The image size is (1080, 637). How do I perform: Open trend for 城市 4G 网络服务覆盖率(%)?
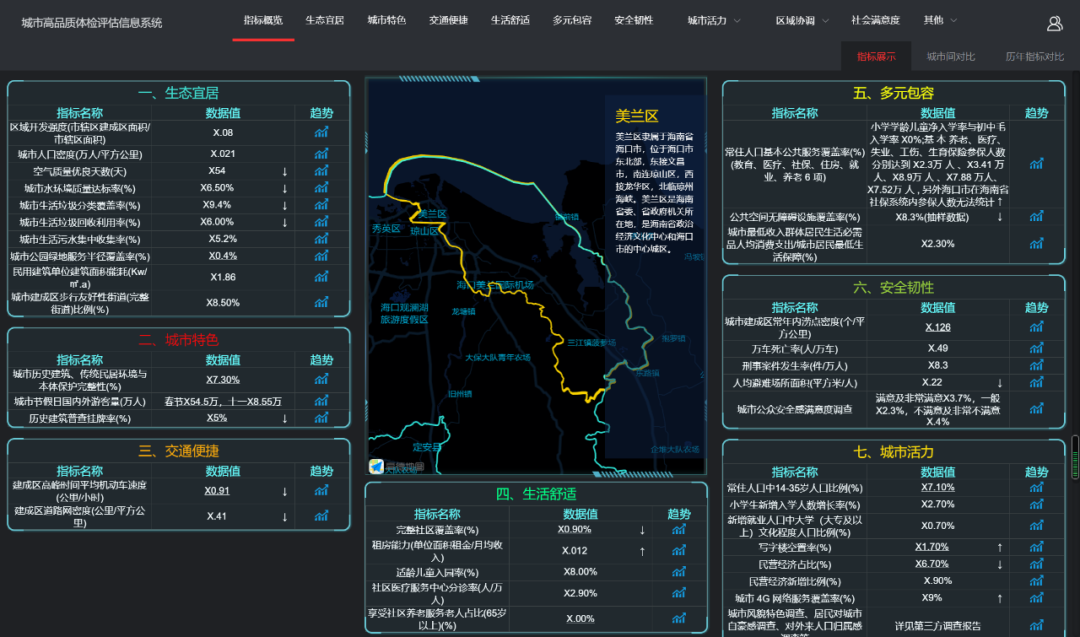point(1036,598)
